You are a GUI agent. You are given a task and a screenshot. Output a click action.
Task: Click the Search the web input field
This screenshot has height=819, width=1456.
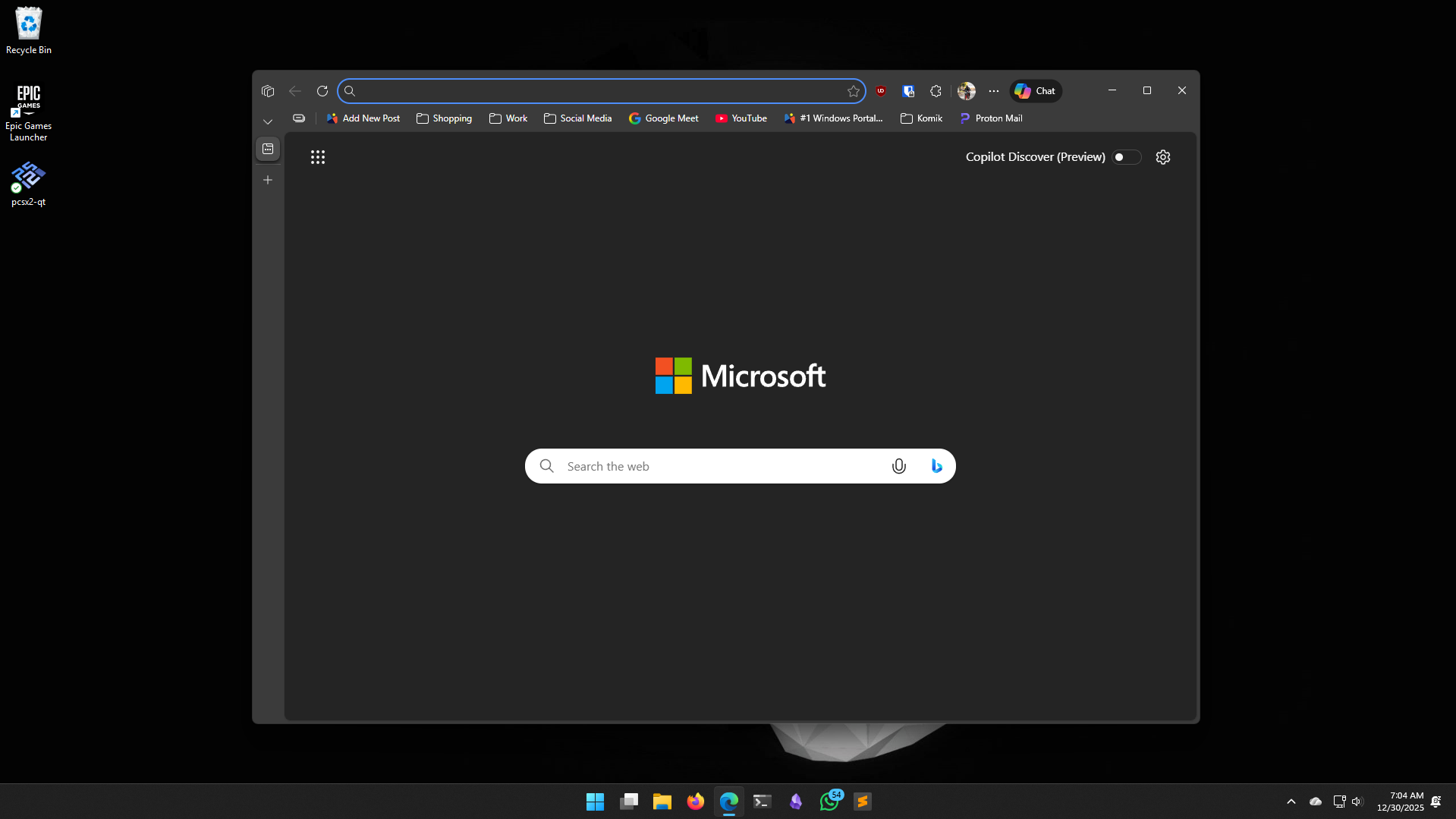pyautogui.click(x=721, y=466)
